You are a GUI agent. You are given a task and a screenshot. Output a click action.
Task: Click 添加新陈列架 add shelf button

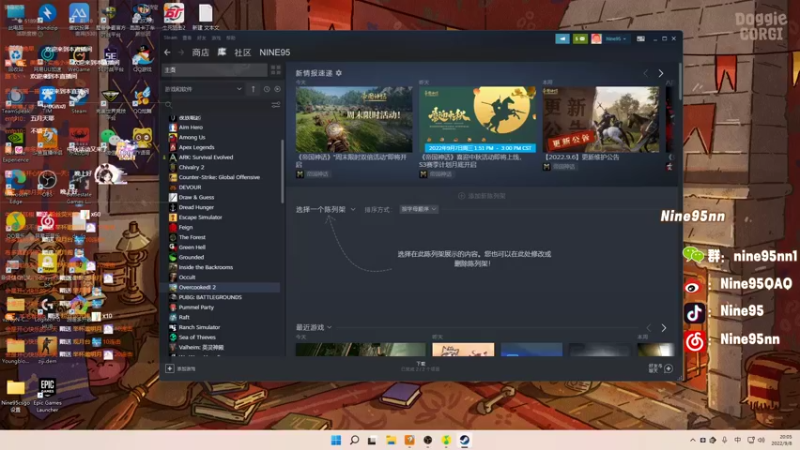click(482, 196)
